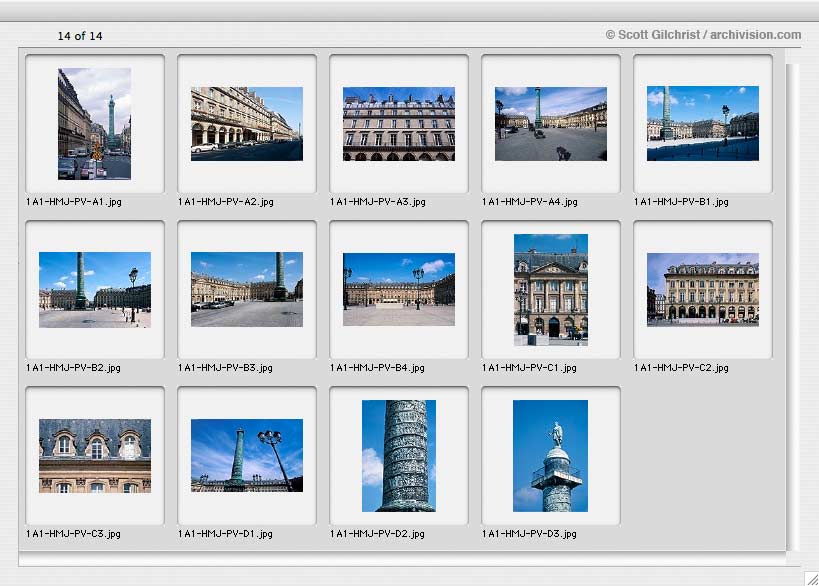Select thumbnail 1A1-HMJ-PV-D1.jpg with street lamp
Image resolution: width=819 pixels, height=586 pixels.
[x=247, y=455]
